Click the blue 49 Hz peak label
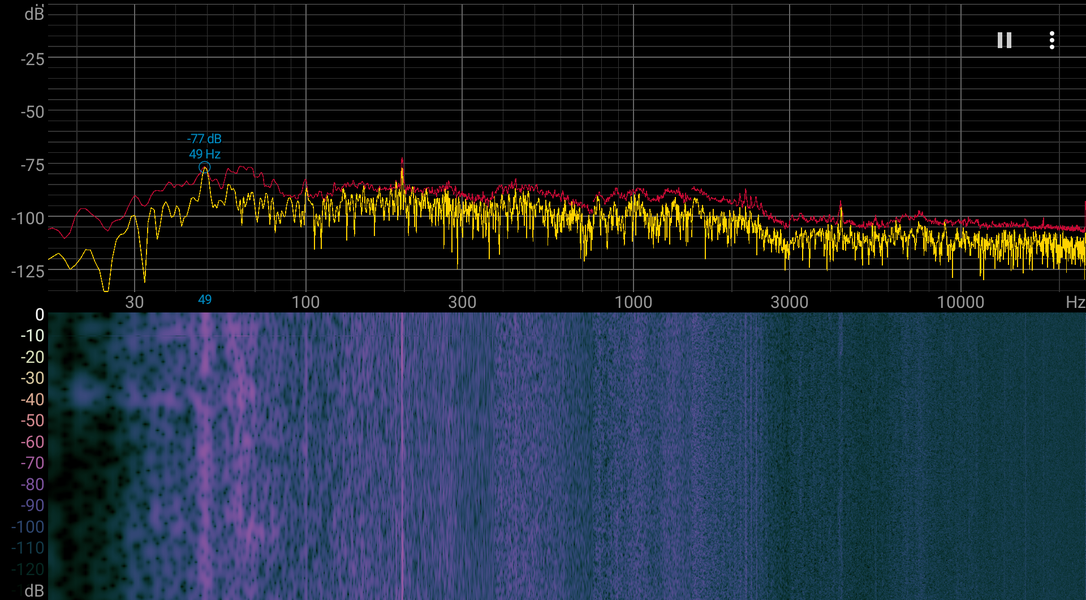1086x600 pixels. (204, 154)
